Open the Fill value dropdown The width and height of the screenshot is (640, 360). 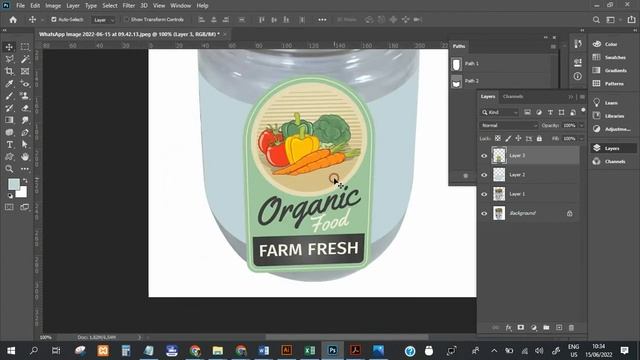point(582,139)
